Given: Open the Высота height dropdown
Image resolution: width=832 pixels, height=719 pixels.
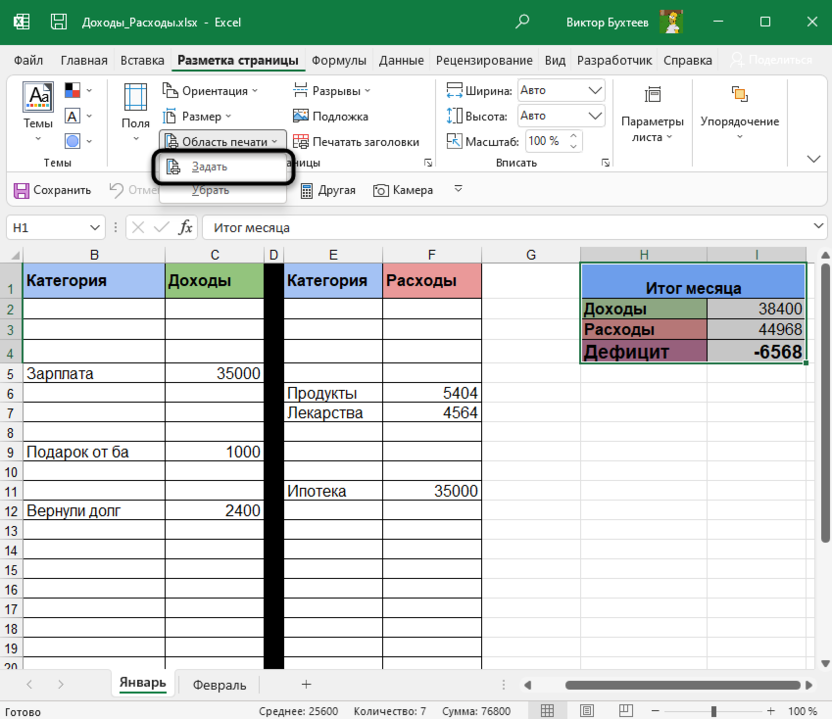Looking at the screenshot, I should (x=595, y=116).
